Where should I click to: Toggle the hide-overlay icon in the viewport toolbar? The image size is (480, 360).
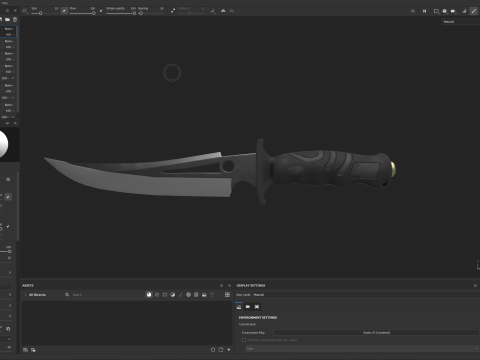(413, 11)
